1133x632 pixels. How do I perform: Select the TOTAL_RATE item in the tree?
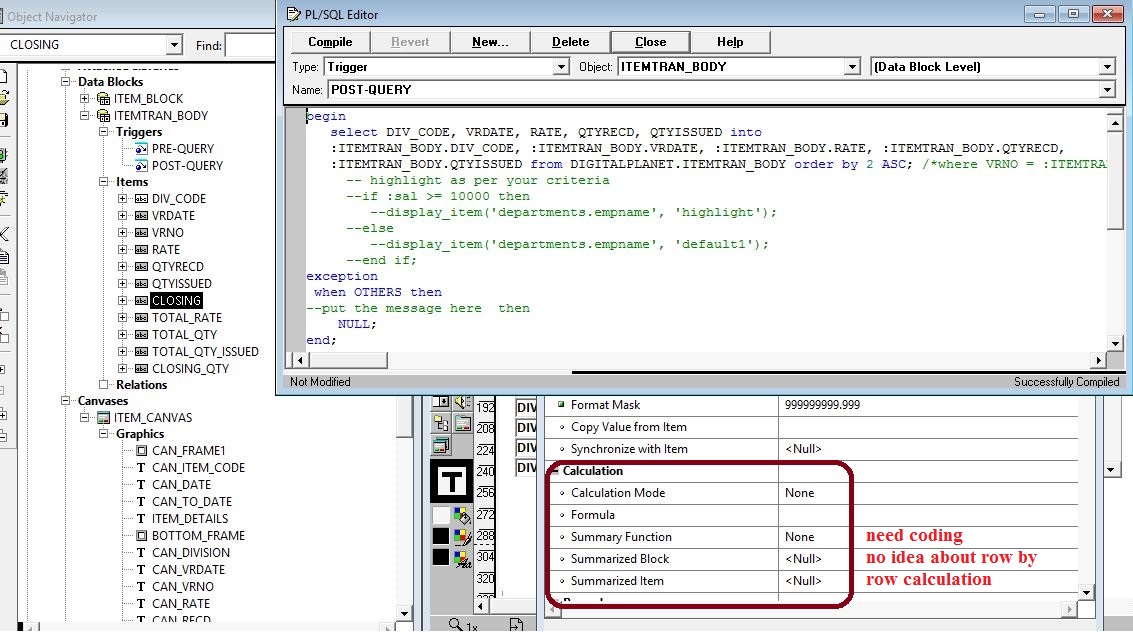[186, 318]
